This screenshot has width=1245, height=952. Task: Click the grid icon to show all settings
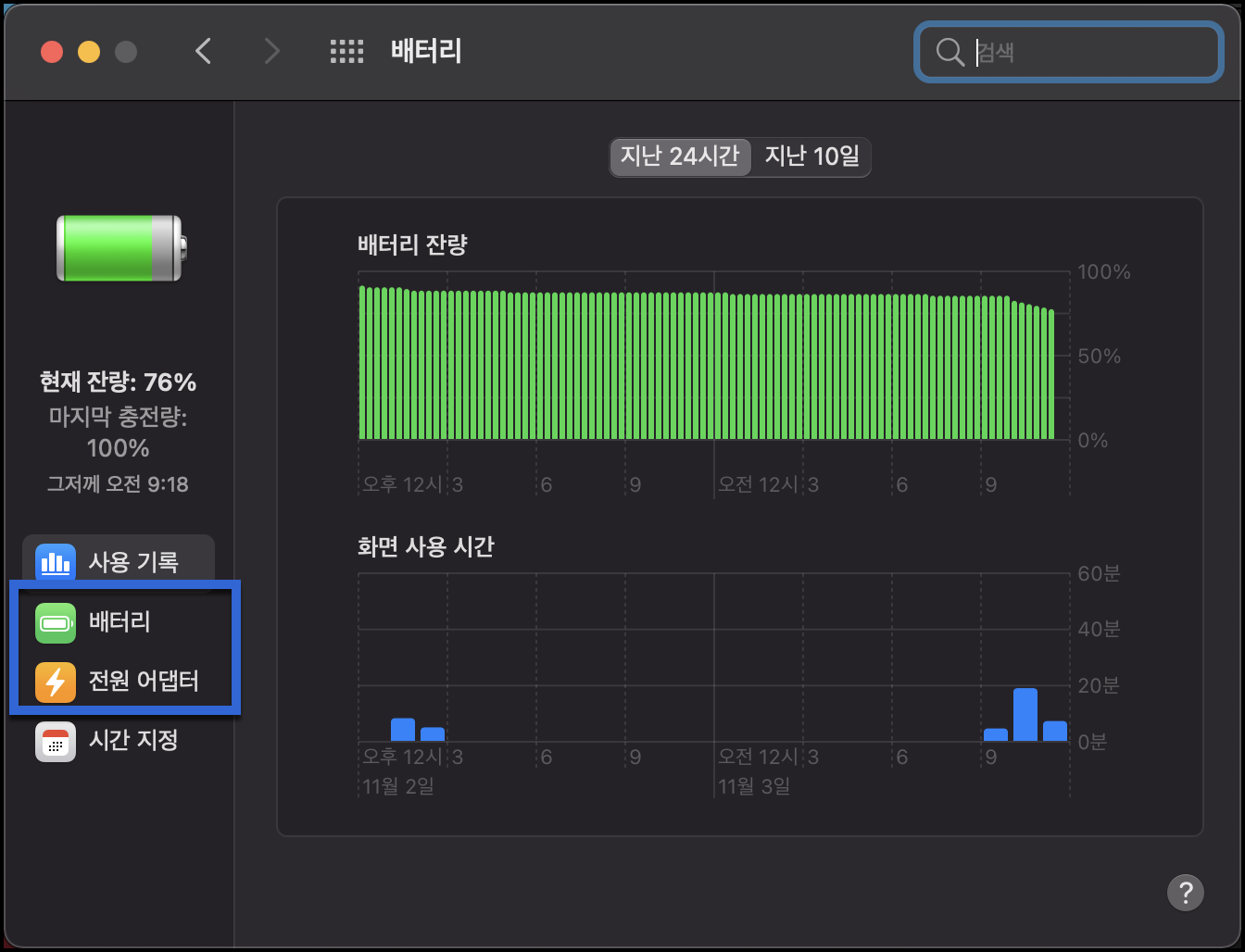click(347, 51)
